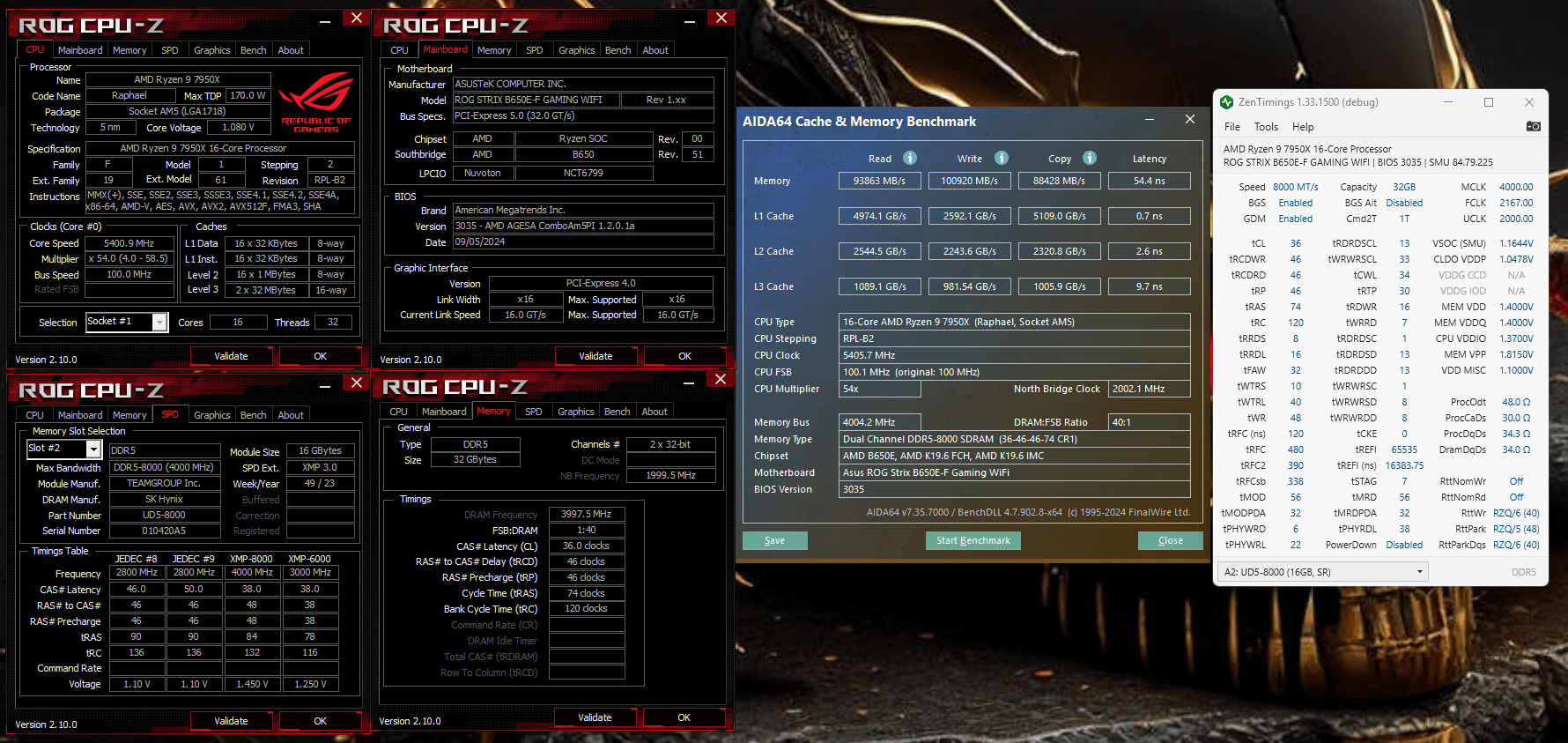Open the Tools menu in ZenTimings
The width and height of the screenshot is (1568, 743).
[1266, 127]
